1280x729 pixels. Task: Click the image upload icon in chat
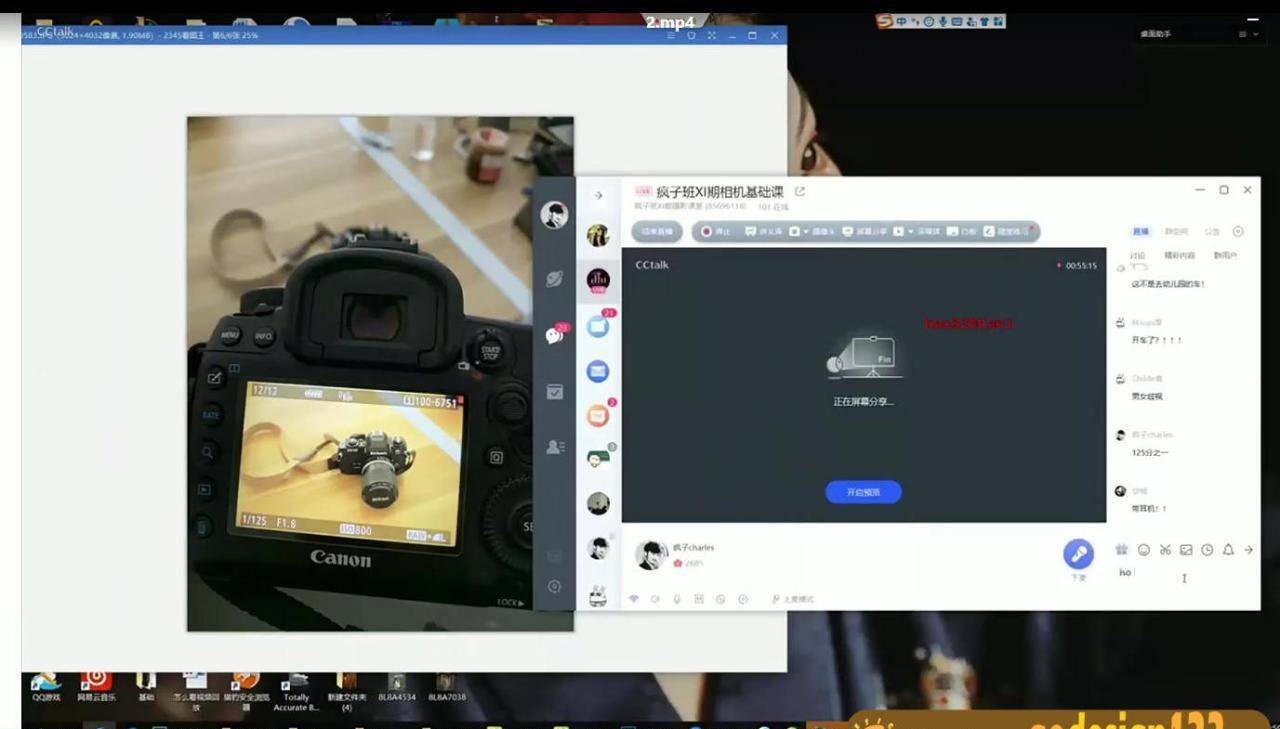(x=1186, y=550)
